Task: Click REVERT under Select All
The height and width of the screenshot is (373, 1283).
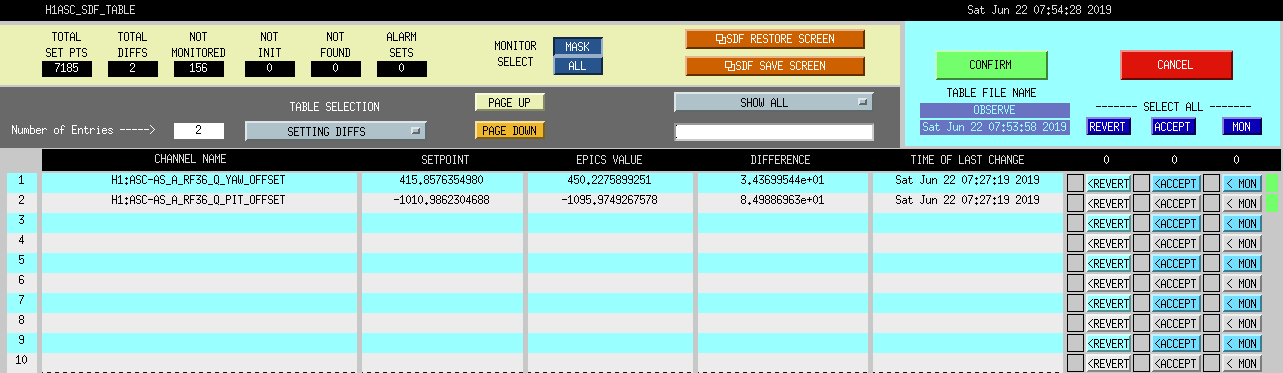Action: pyautogui.click(x=1107, y=127)
